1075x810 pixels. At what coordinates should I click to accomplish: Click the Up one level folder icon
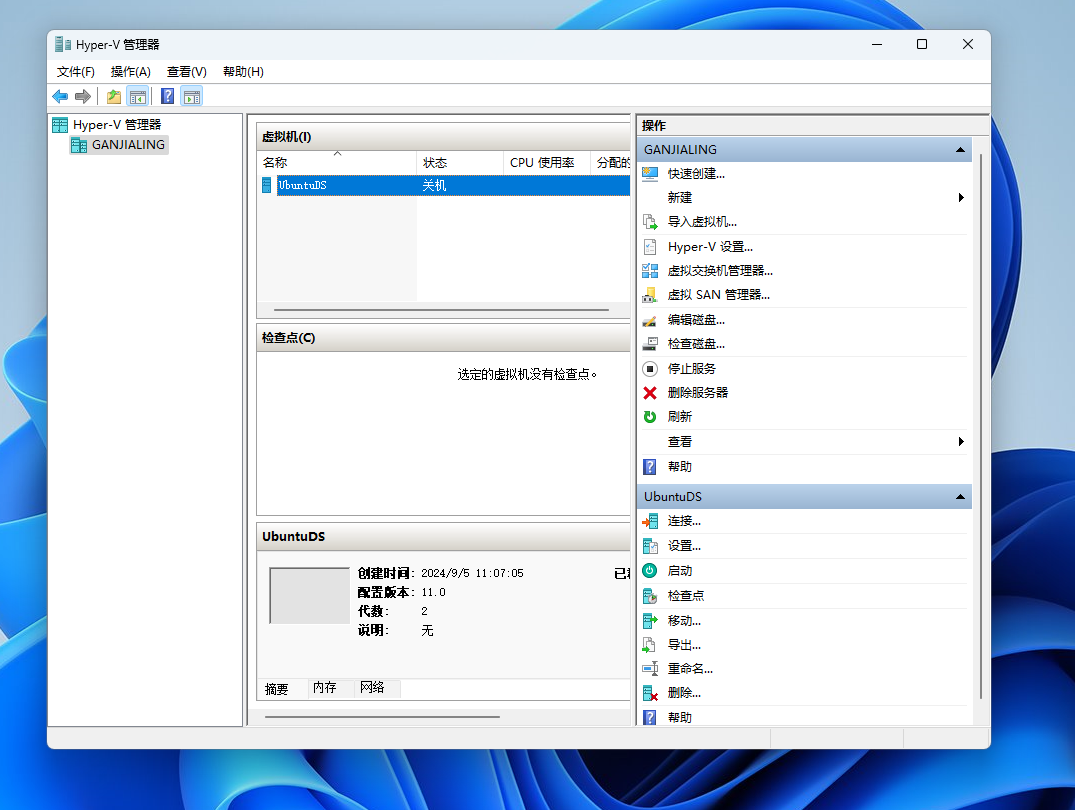[114, 97]
